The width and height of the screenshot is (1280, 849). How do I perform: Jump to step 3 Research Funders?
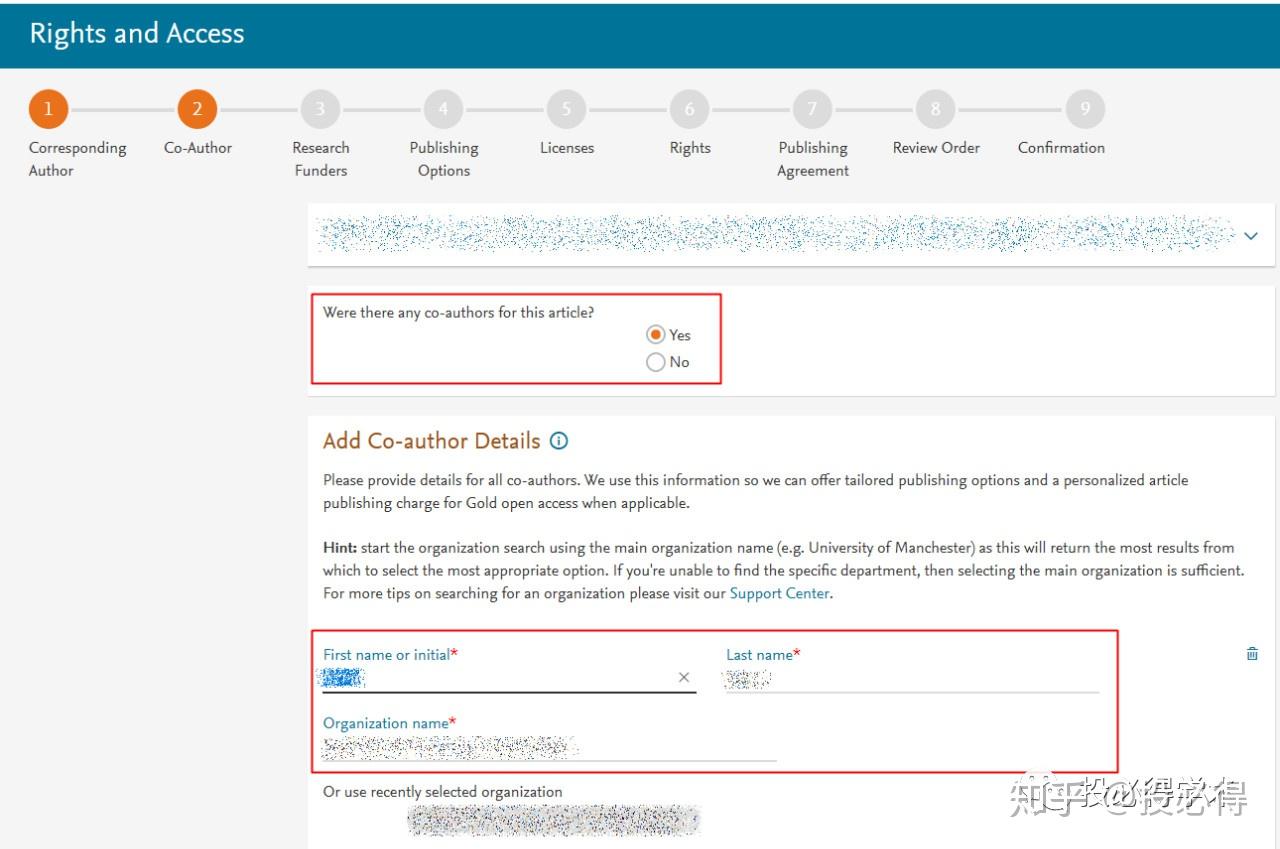click(x=320, y=109)
